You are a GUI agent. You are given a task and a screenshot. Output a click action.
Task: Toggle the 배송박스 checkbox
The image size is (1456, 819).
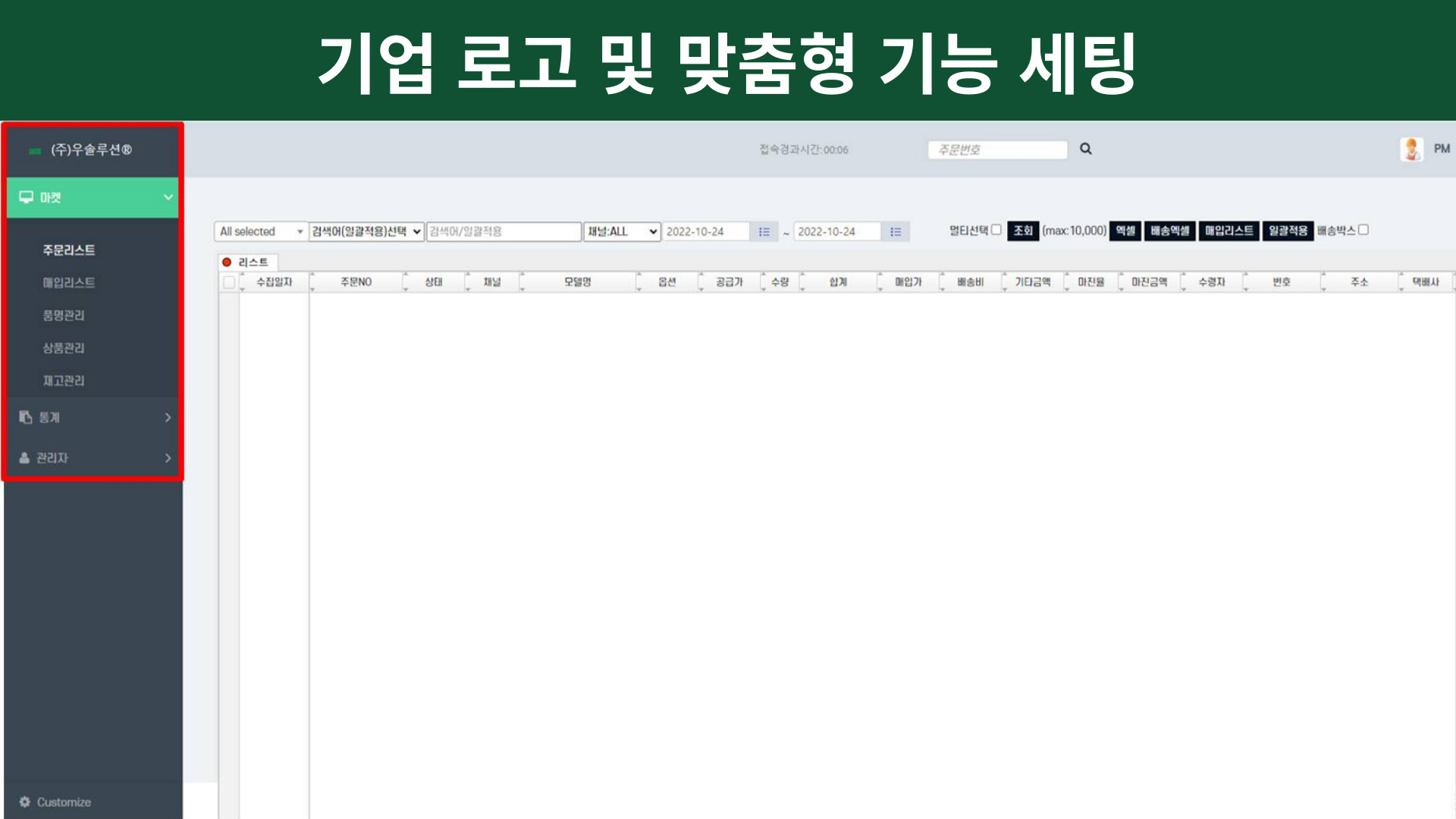pyautogui.click(x=1363, y=230)
